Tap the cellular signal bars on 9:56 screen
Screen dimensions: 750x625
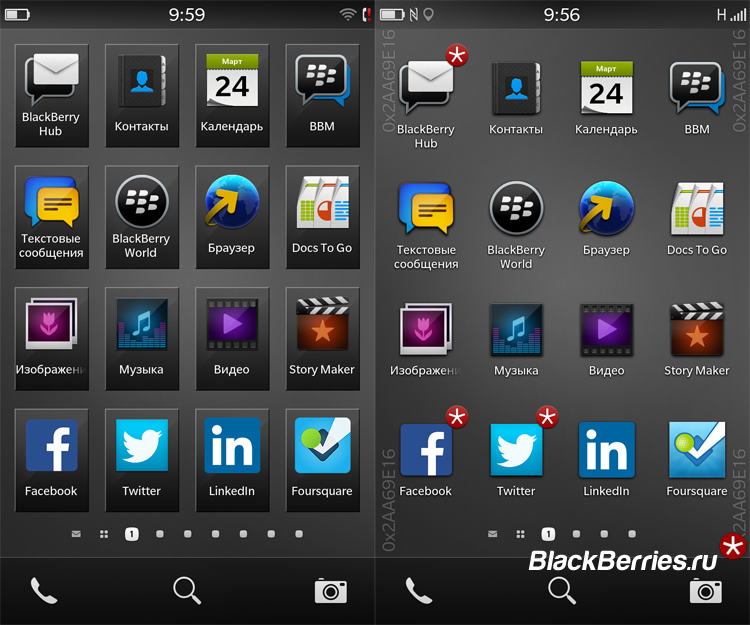click(739, 15)
